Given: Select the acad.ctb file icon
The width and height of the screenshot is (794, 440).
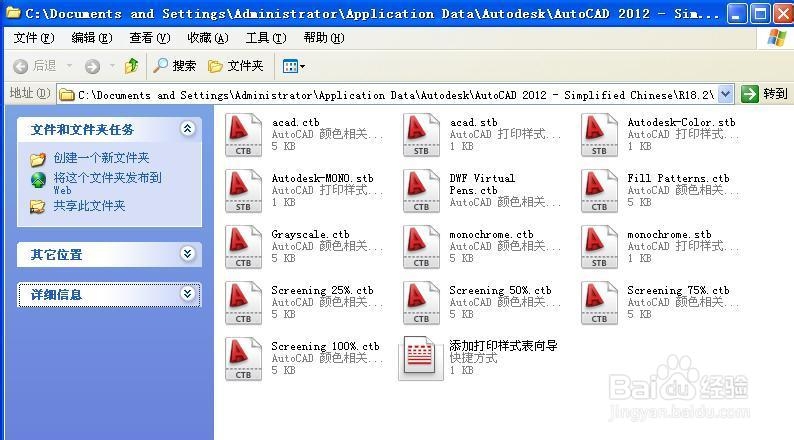Looking at the screenshot, I should (244, 135).
